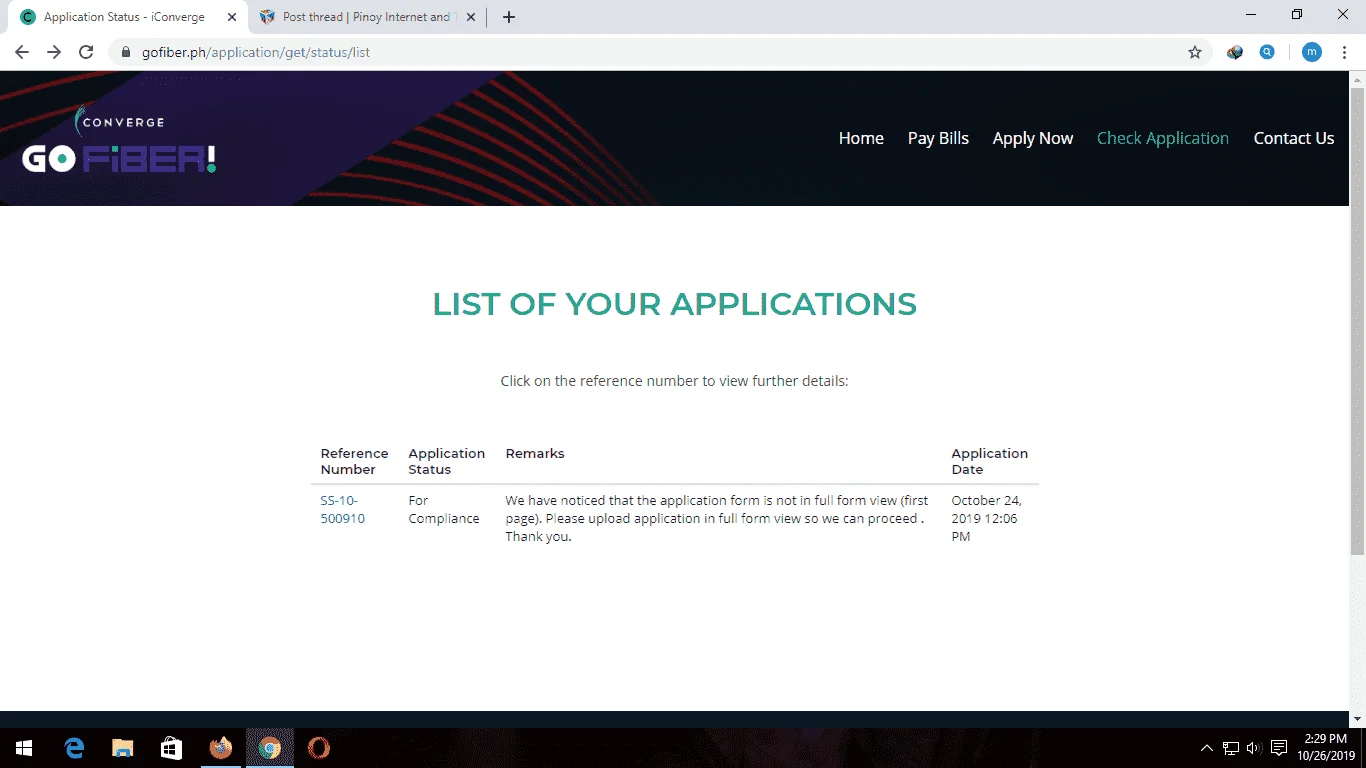The width and height of the screenshot is (1366, 768).
Task: Launch Microsoft Edge from taskbar
Action: point(74,748)
